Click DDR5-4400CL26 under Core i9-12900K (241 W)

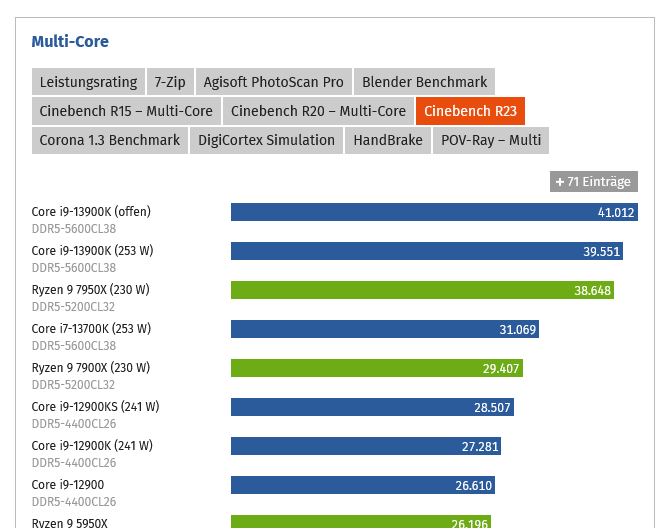[x=74, y=463]
